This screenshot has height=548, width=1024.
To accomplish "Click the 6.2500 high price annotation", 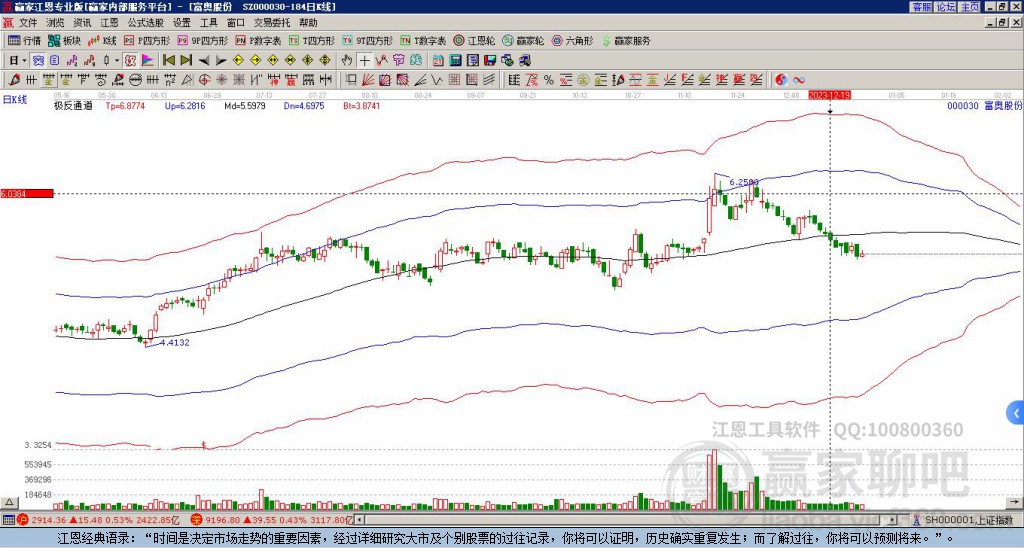I will [x=744, y=182].
